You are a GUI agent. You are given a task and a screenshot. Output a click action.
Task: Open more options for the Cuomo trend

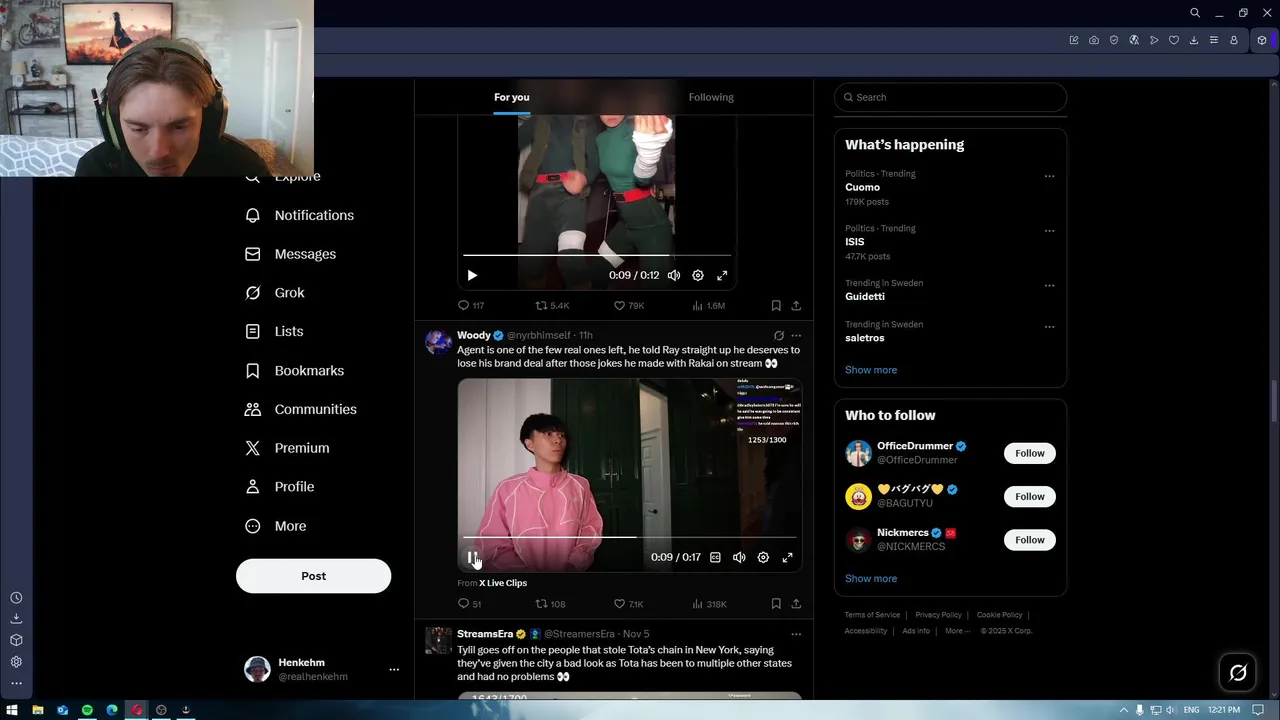tap(1049, 176)
